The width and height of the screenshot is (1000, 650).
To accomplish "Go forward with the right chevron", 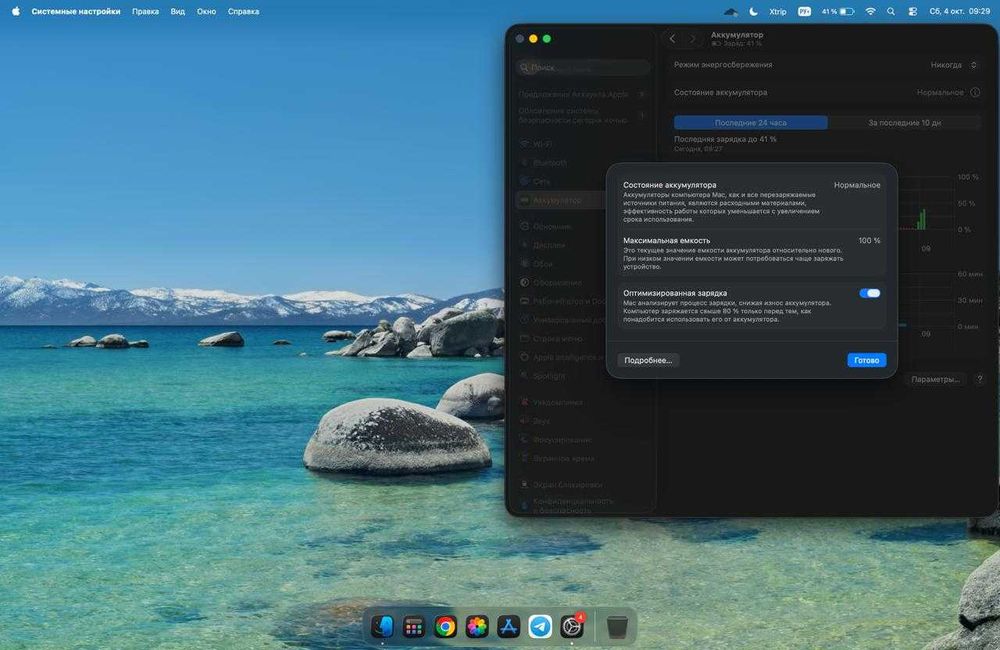I will [693, 39].
